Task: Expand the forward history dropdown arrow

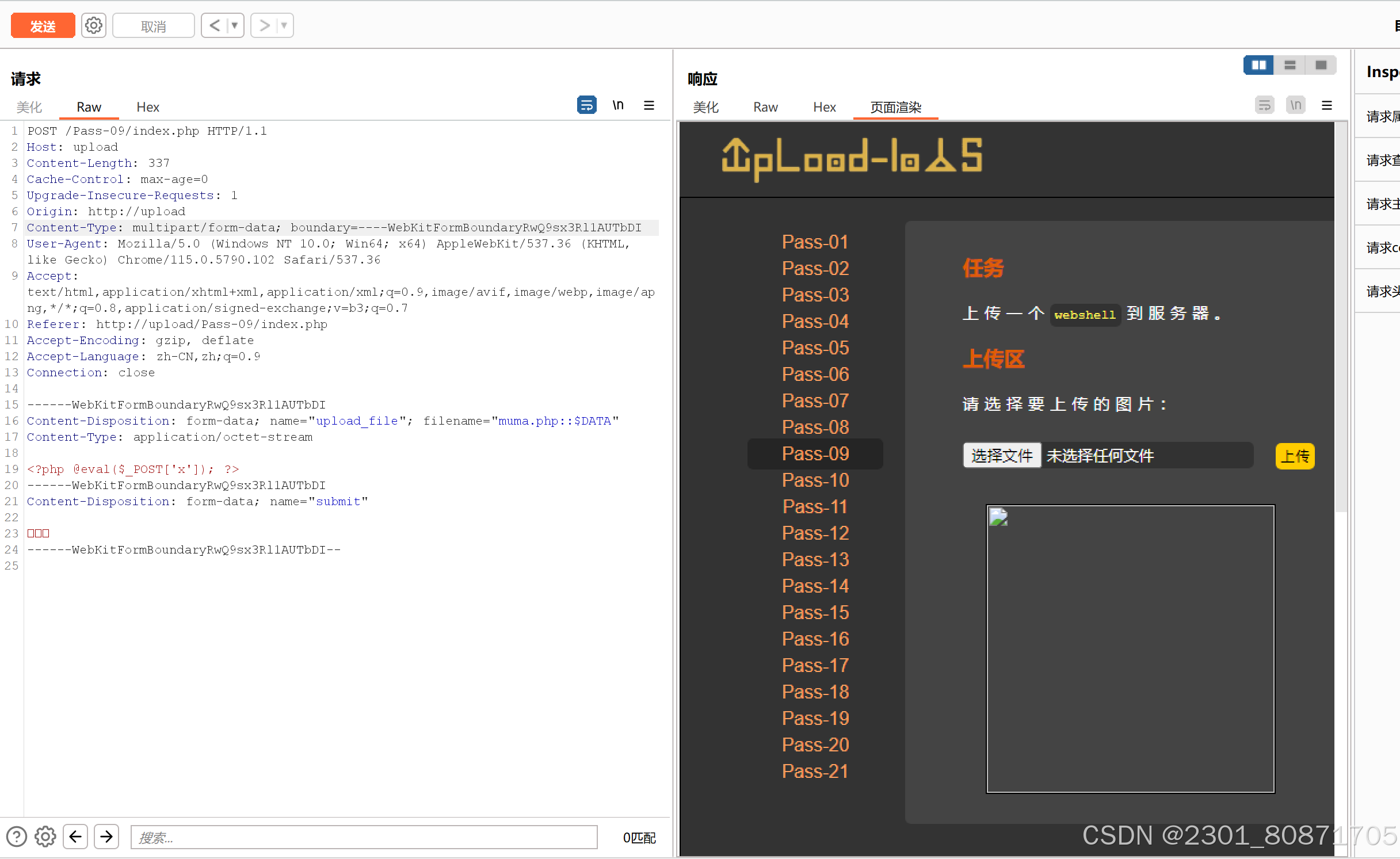Action: point(284,26)
